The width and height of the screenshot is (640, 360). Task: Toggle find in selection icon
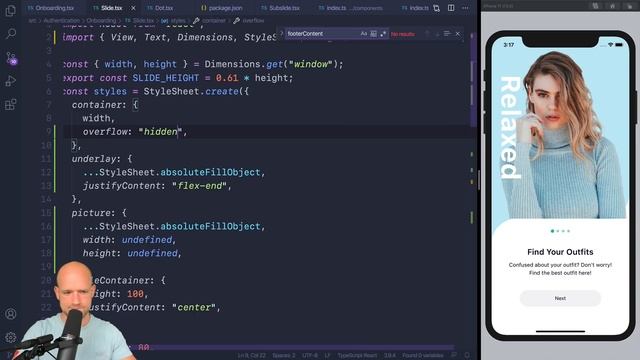pos(447,34)
